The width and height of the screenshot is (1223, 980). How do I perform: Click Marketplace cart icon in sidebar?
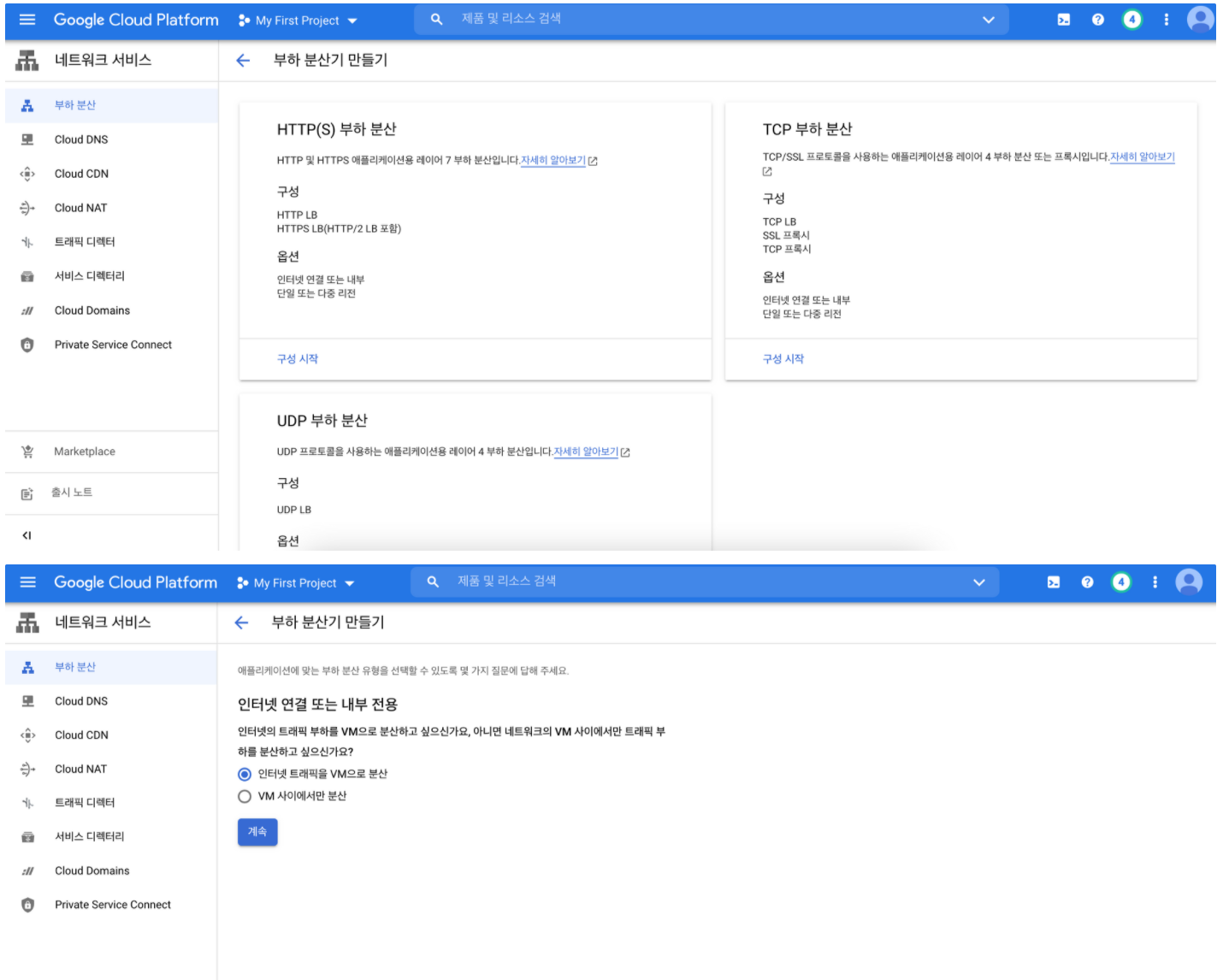(27, 452)
